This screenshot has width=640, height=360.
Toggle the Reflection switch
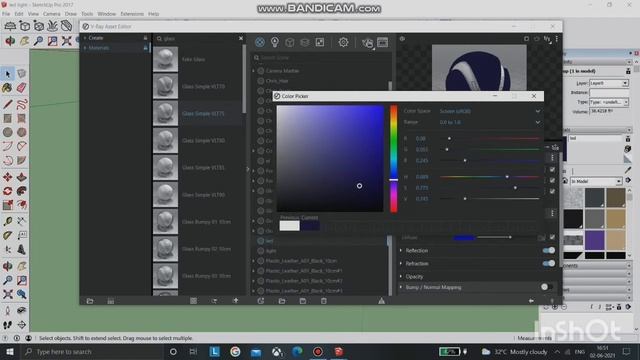[549, 250]
